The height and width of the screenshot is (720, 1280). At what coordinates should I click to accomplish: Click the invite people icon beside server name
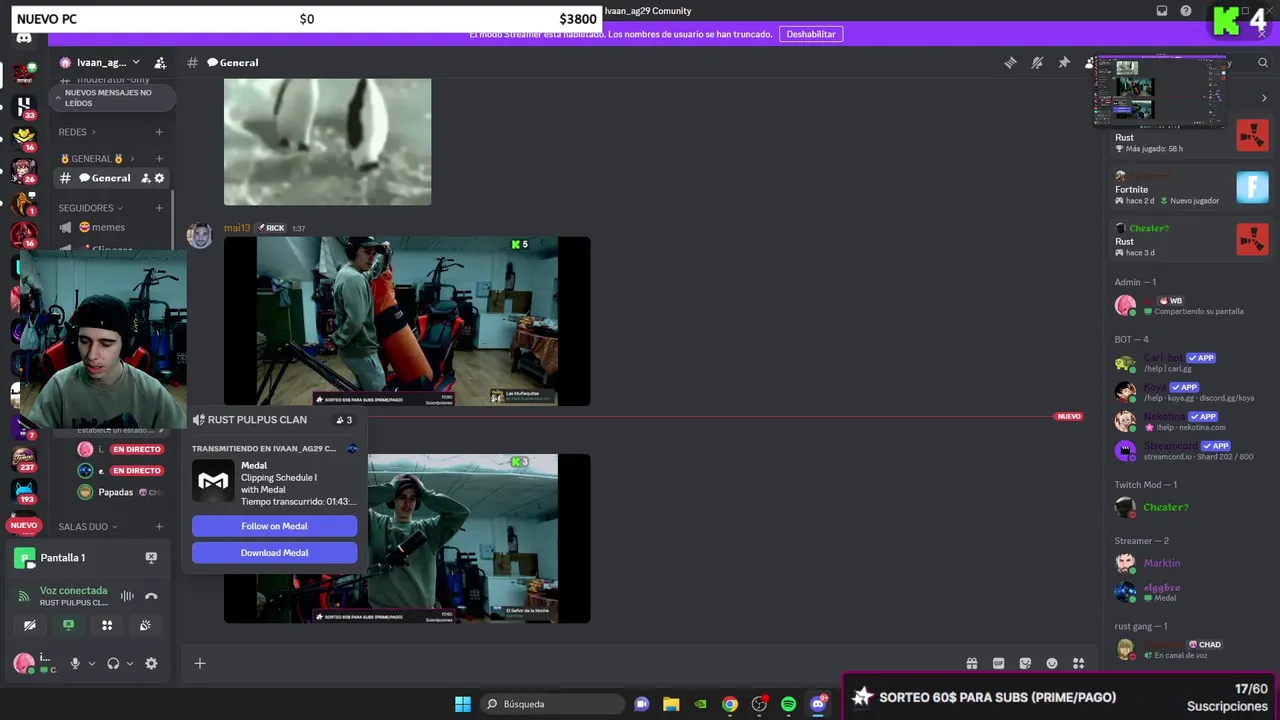[160, 62]
